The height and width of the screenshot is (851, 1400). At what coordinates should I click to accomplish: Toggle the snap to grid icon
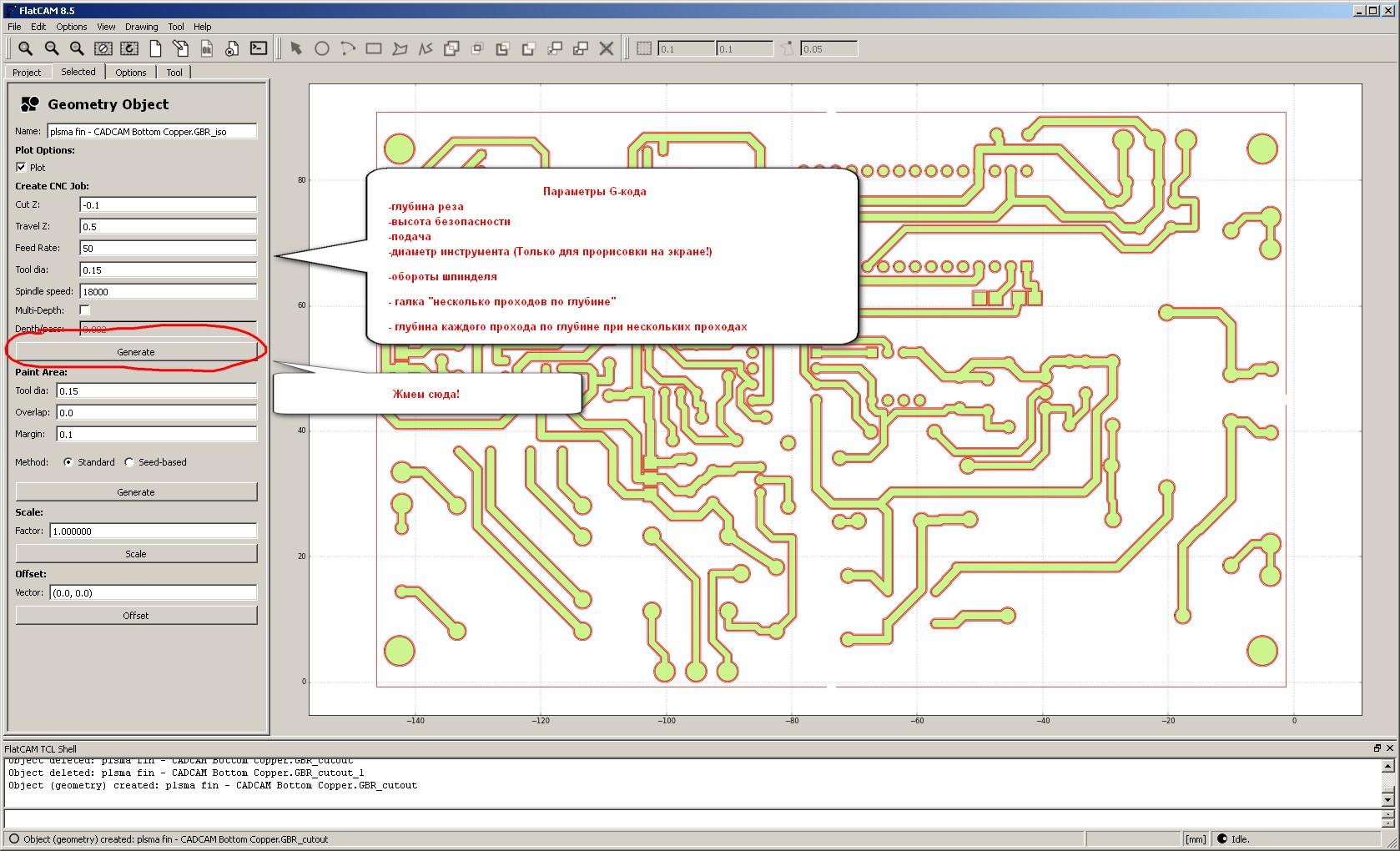click(x=644, y=48)
